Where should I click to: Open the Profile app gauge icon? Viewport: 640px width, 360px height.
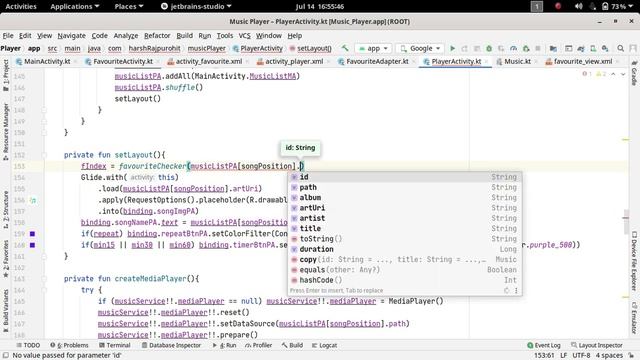pyautogui.click(x=513, y=48)
